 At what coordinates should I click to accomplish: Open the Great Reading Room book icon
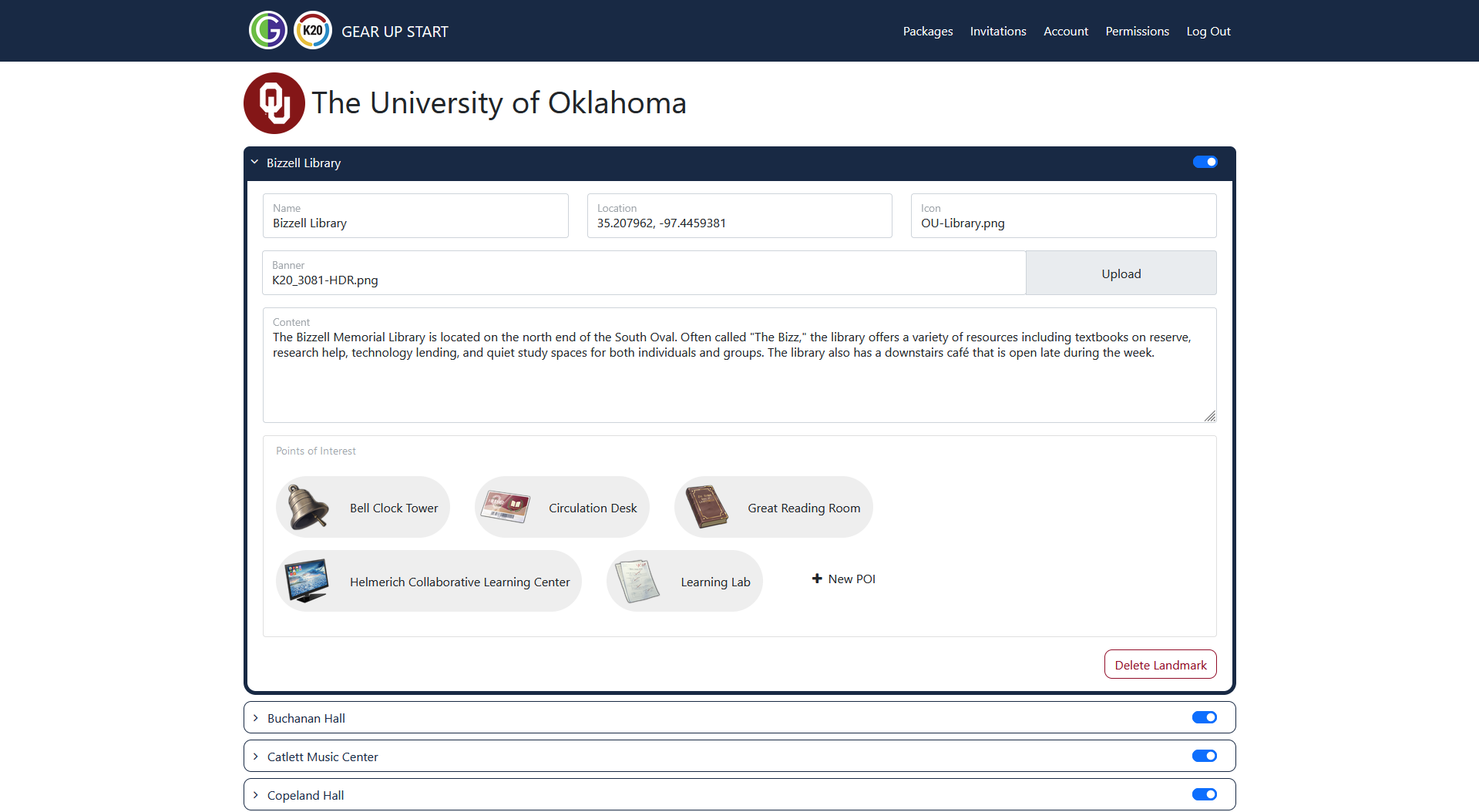706,507
